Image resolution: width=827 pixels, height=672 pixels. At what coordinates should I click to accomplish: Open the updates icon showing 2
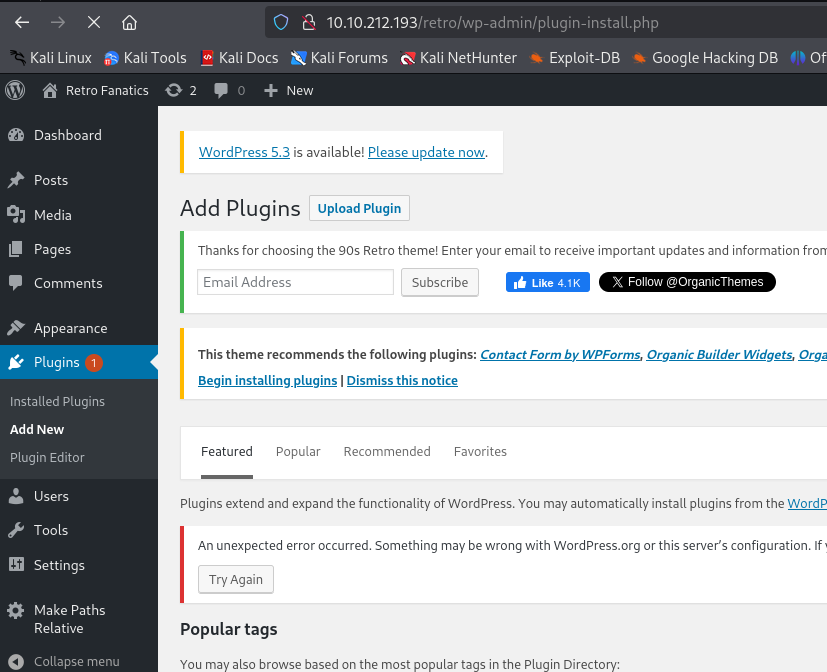pos(180,90)
